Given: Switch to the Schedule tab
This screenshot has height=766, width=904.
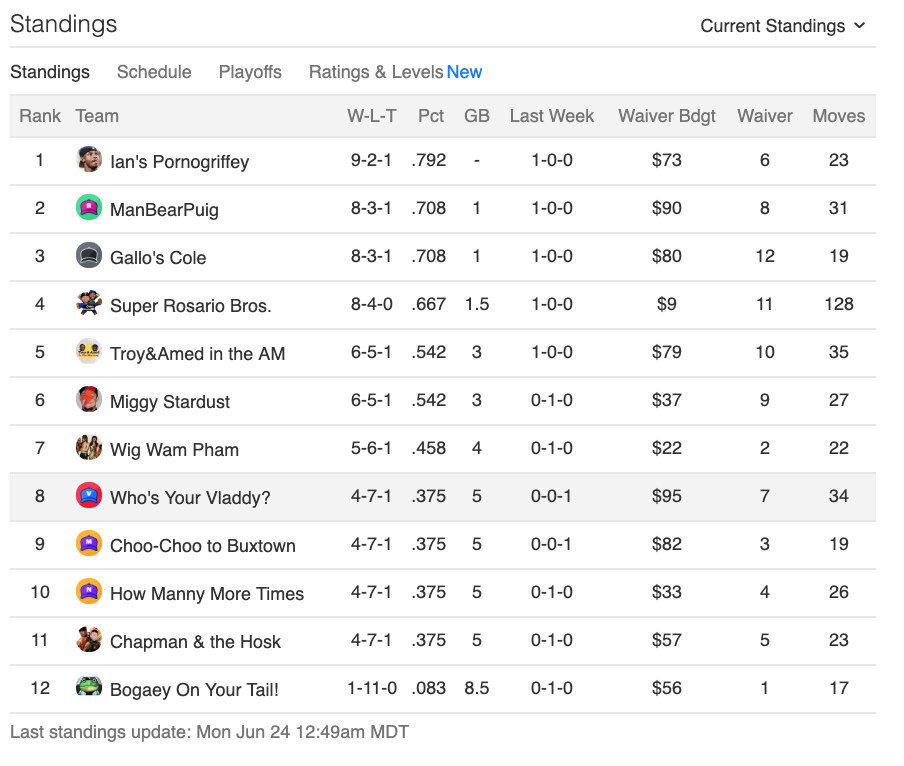Looking at the screenshot, I should click(154, 72).
